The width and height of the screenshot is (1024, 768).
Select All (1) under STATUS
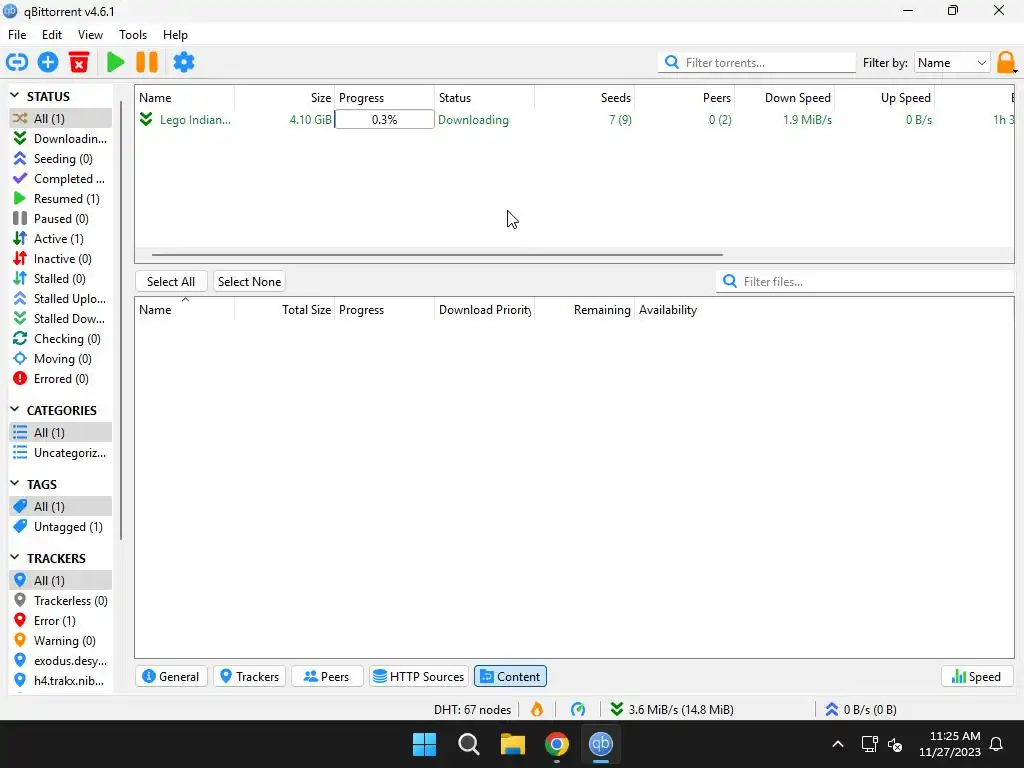click(x=61, y=118)
